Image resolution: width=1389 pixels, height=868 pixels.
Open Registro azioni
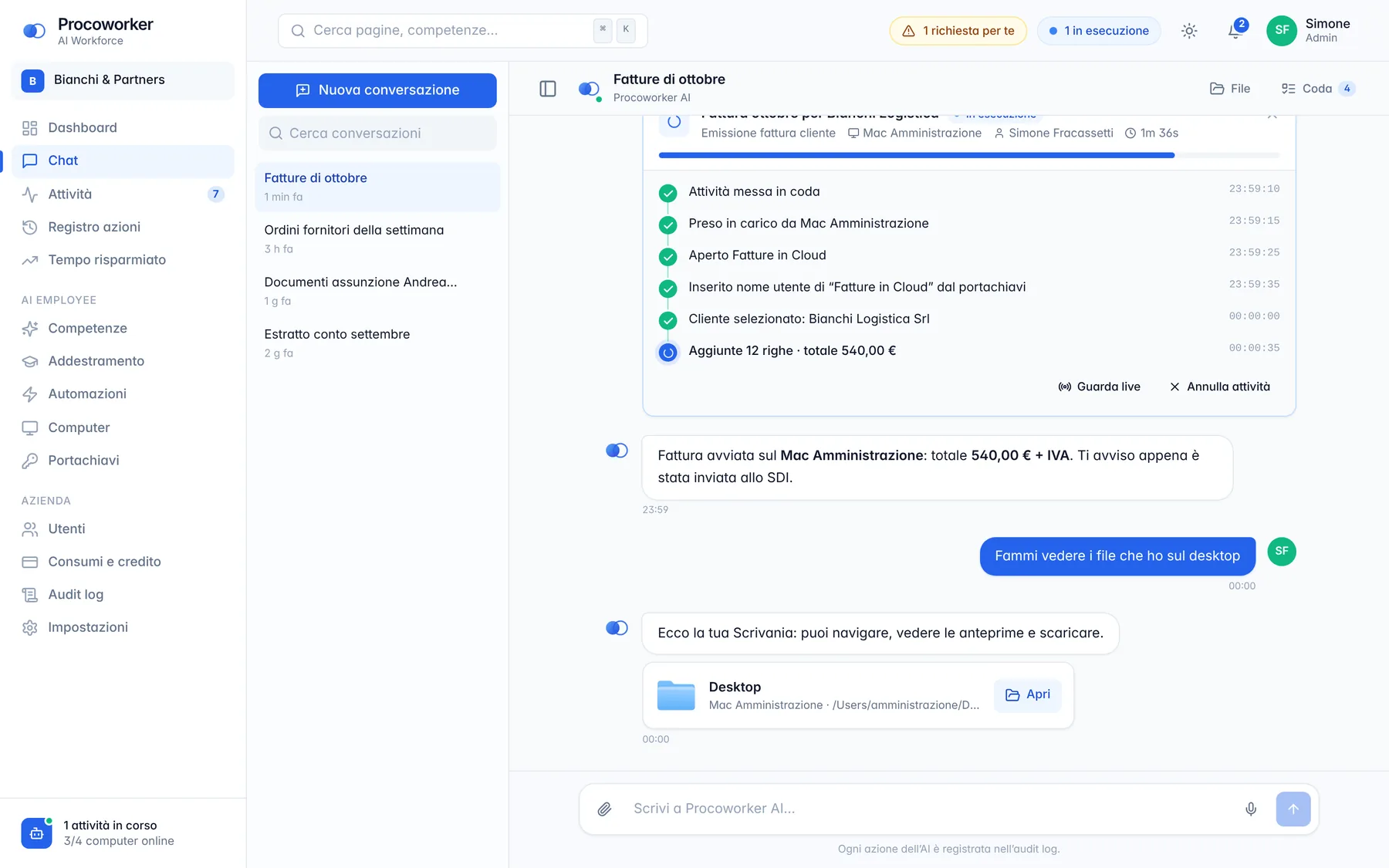point(123,227)
